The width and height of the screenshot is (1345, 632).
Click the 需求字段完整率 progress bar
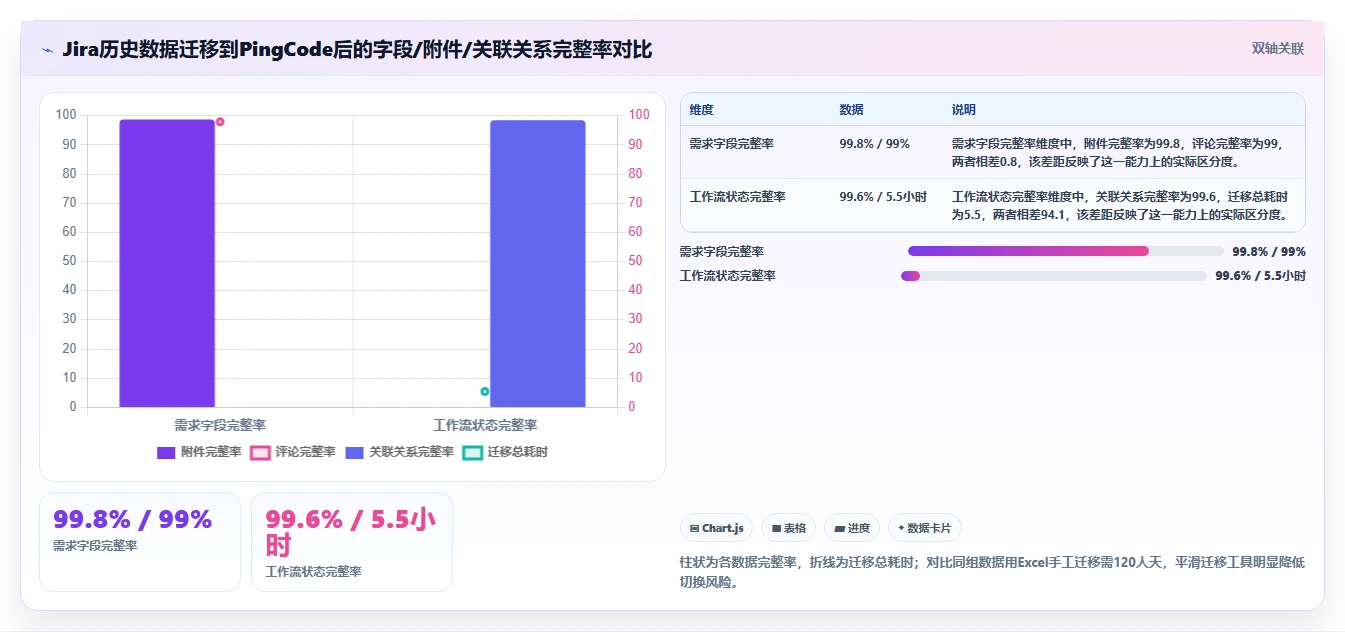(x=1066, y=251)
